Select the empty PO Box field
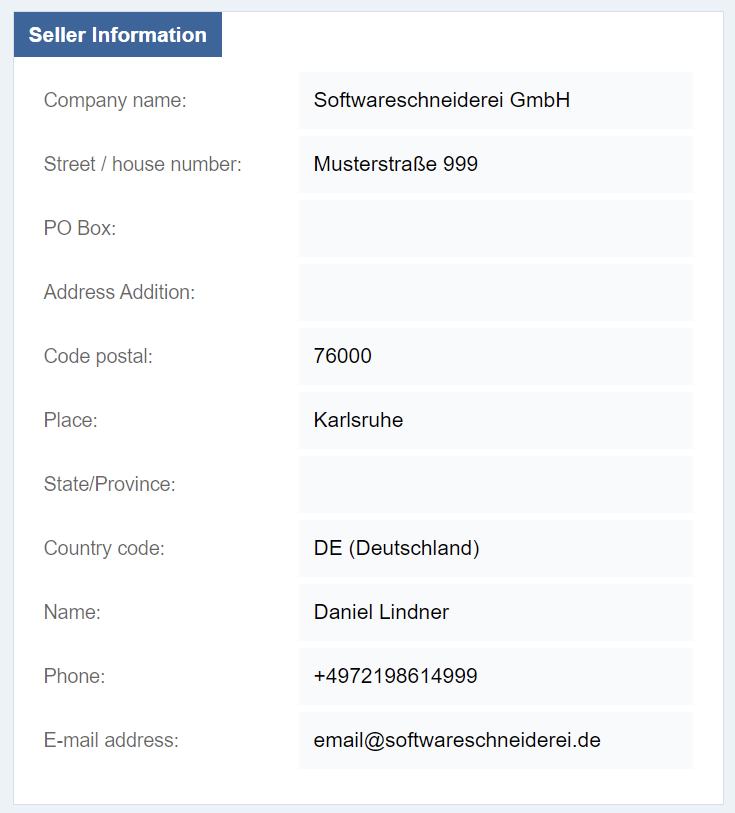The height and width of the screenshot is (813, 735). pyautogui.click(x=495, y=228)
